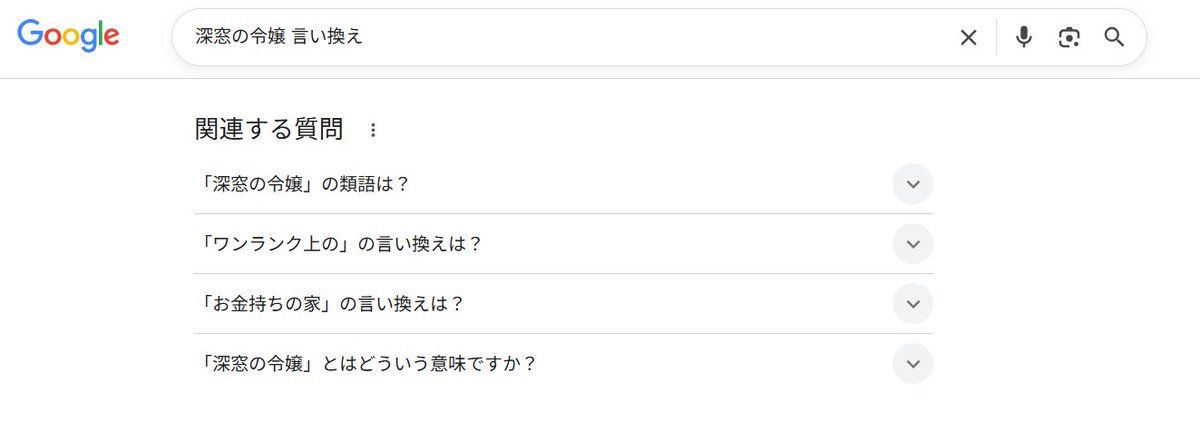Clear the search query with the X icon

tap(968, 38)
